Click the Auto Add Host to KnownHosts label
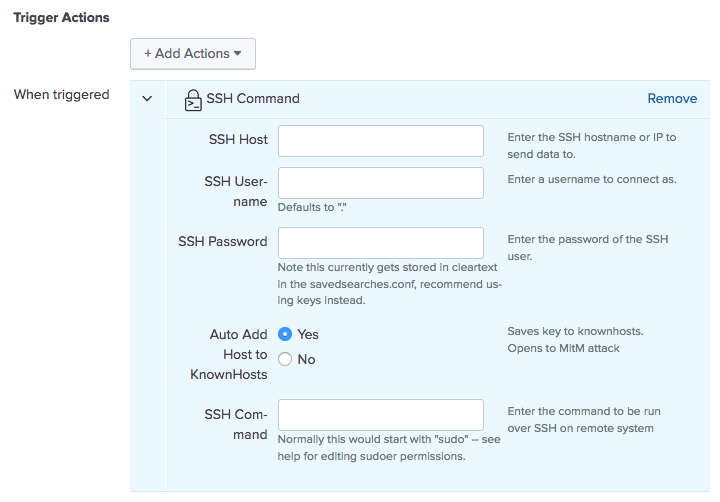Image resolution: width=720 pixels, height=502 pixels. 229,354
